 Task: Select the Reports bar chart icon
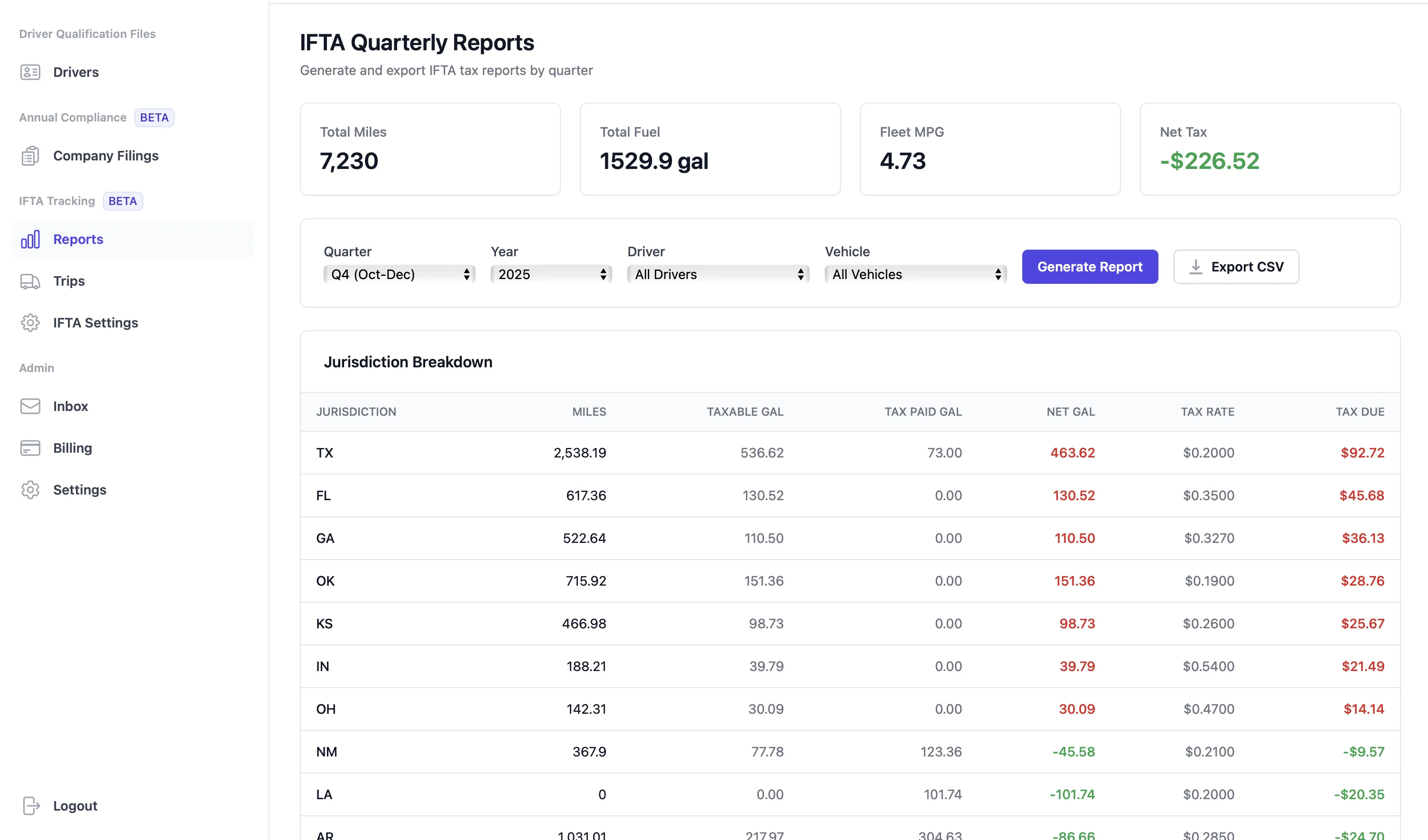tap(30, 239)
